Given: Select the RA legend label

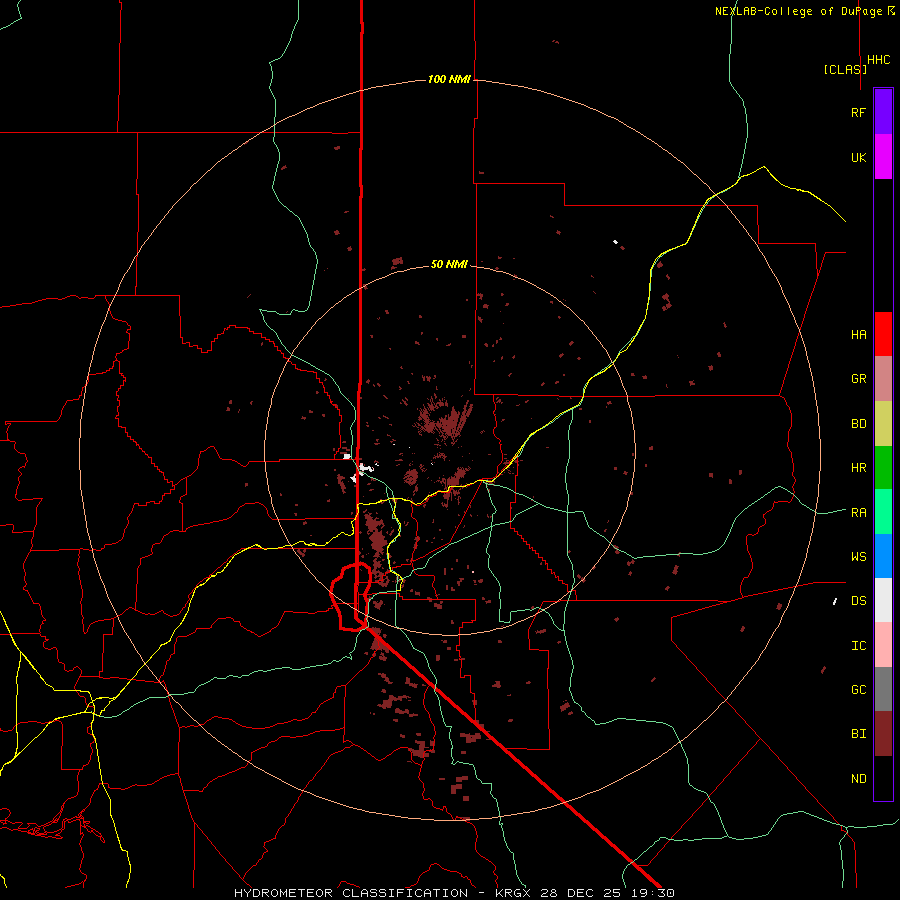Looking at the screenshot, I should [858, 513].
